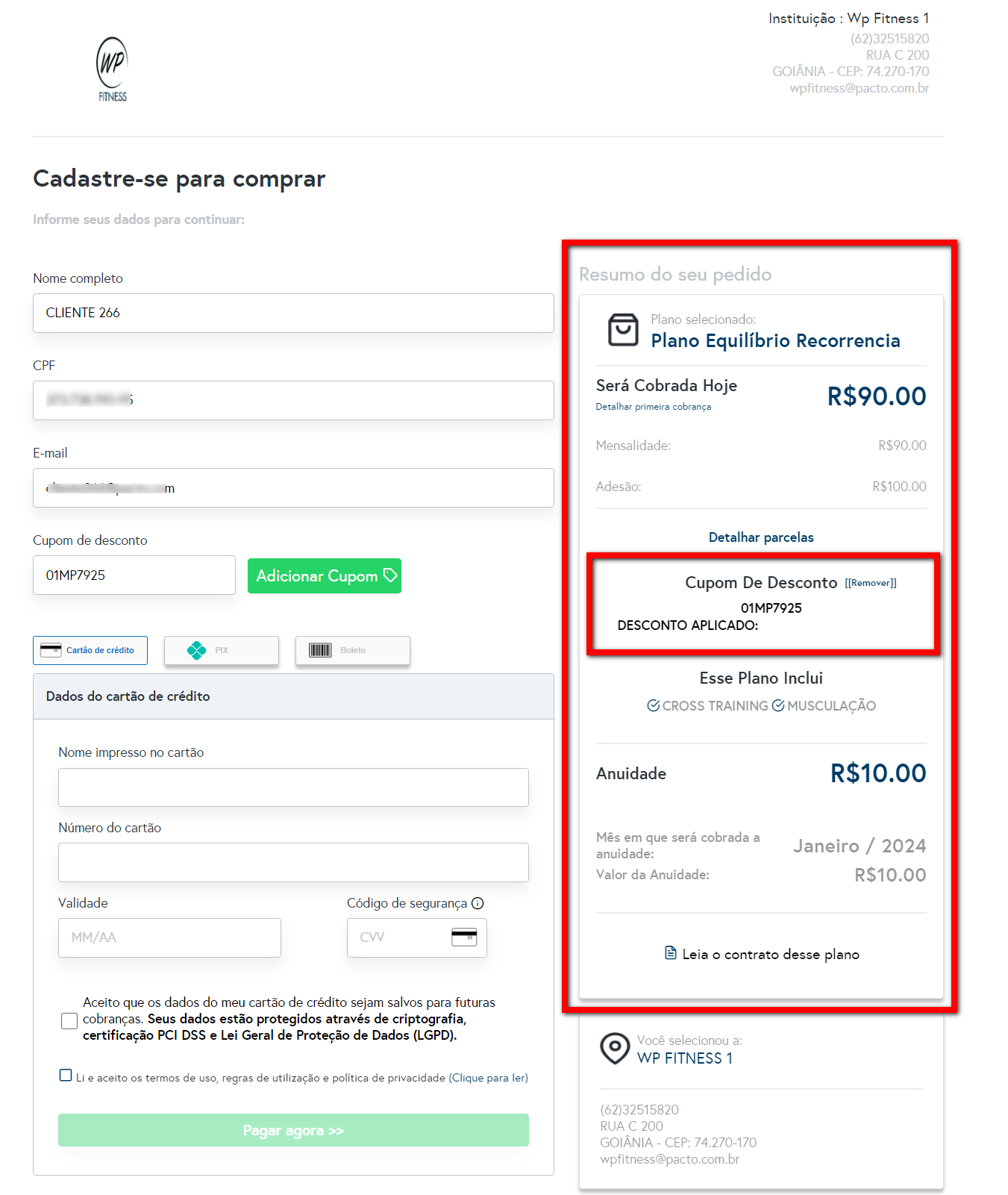Expand Detalhar parcelas section

[x=761, y=537]
